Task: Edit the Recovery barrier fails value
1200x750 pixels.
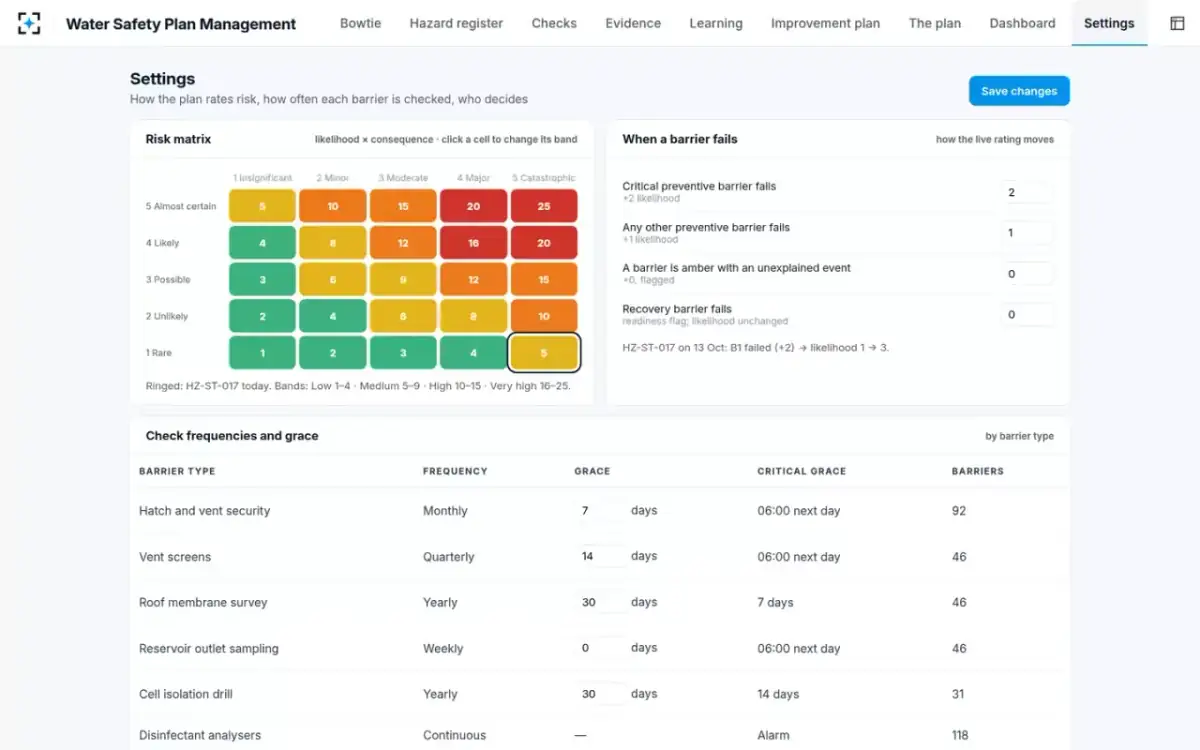Action: pos(1027,315)
